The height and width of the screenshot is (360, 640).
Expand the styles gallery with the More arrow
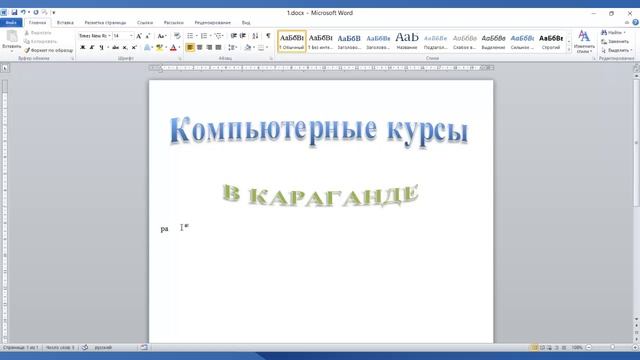pos(569,50)
